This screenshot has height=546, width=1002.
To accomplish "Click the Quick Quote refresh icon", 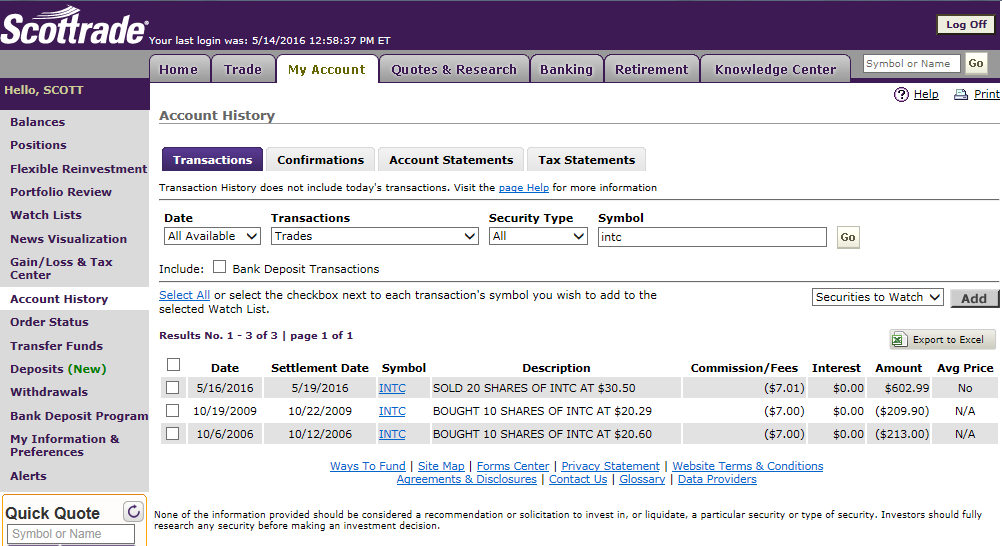I will [x=133, y=512].
